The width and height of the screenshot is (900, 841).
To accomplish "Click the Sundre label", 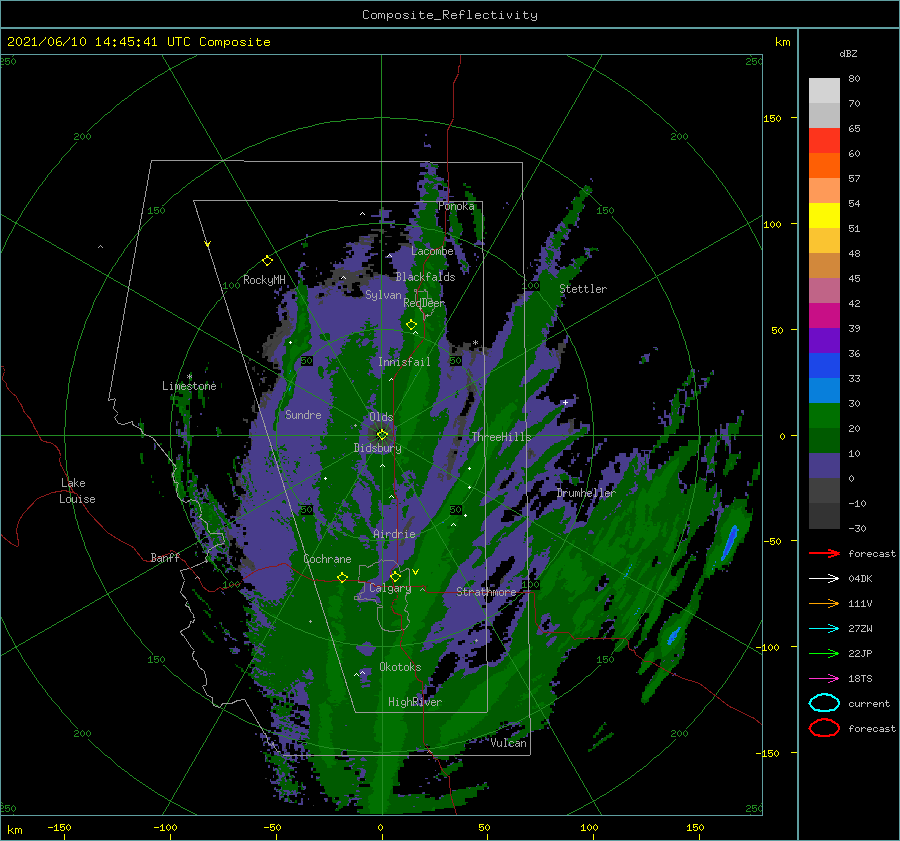I will coord(303,415).
